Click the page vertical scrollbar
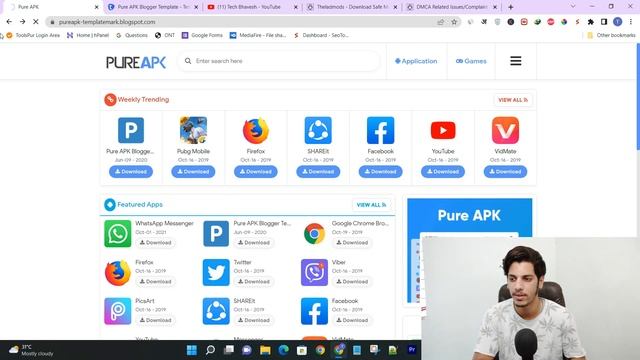The image size is (640, 360). tap(638, 96)
